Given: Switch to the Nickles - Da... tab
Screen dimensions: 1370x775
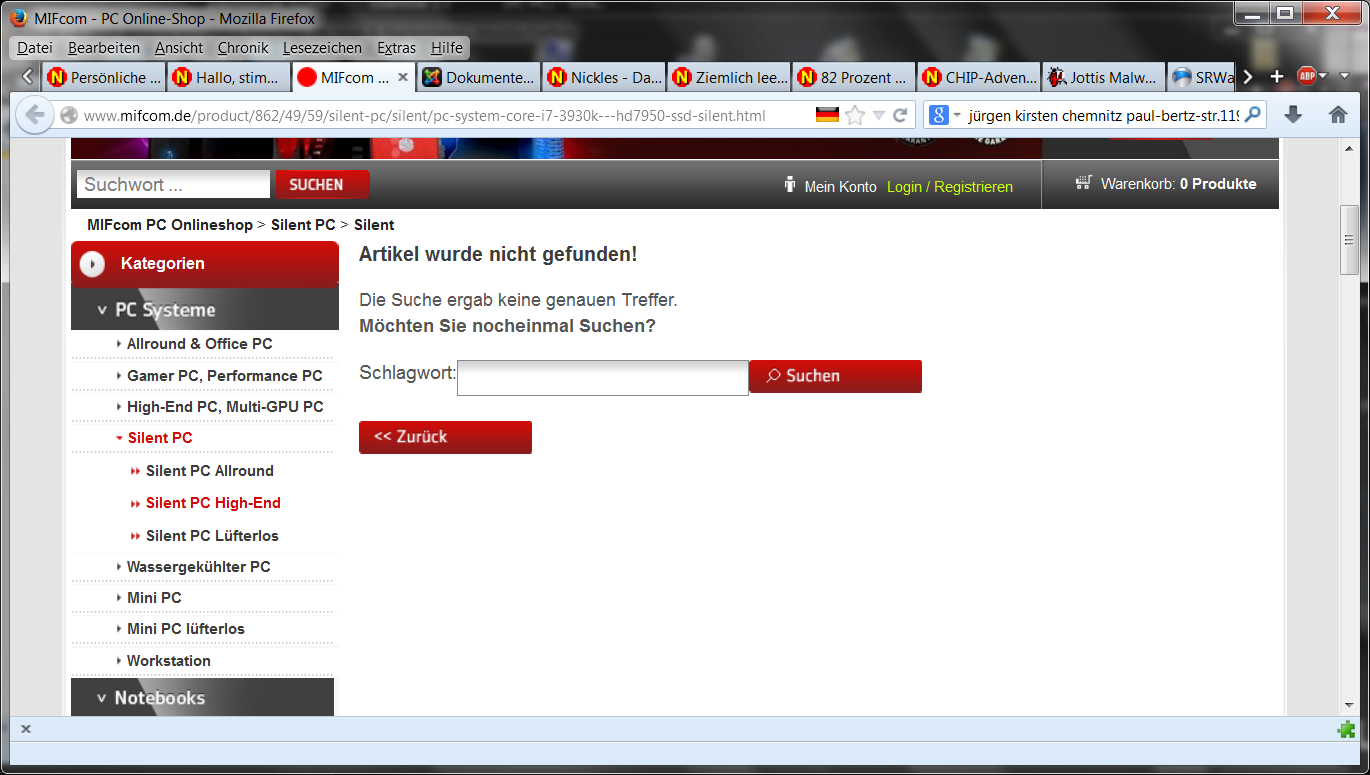Looking at the screenshot, I should (x=604, y=77).
